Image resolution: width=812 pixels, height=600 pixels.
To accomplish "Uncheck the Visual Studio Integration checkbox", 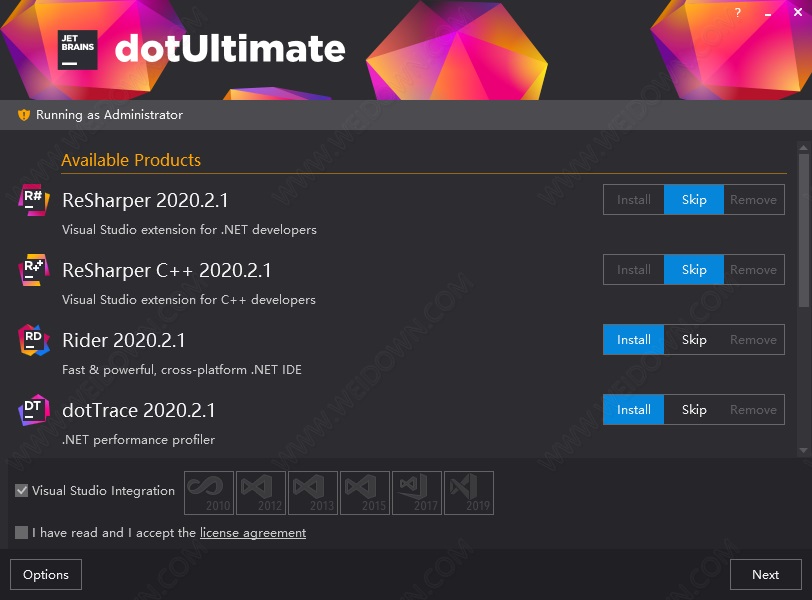I will pyautogui.click(x=22, y=491).
